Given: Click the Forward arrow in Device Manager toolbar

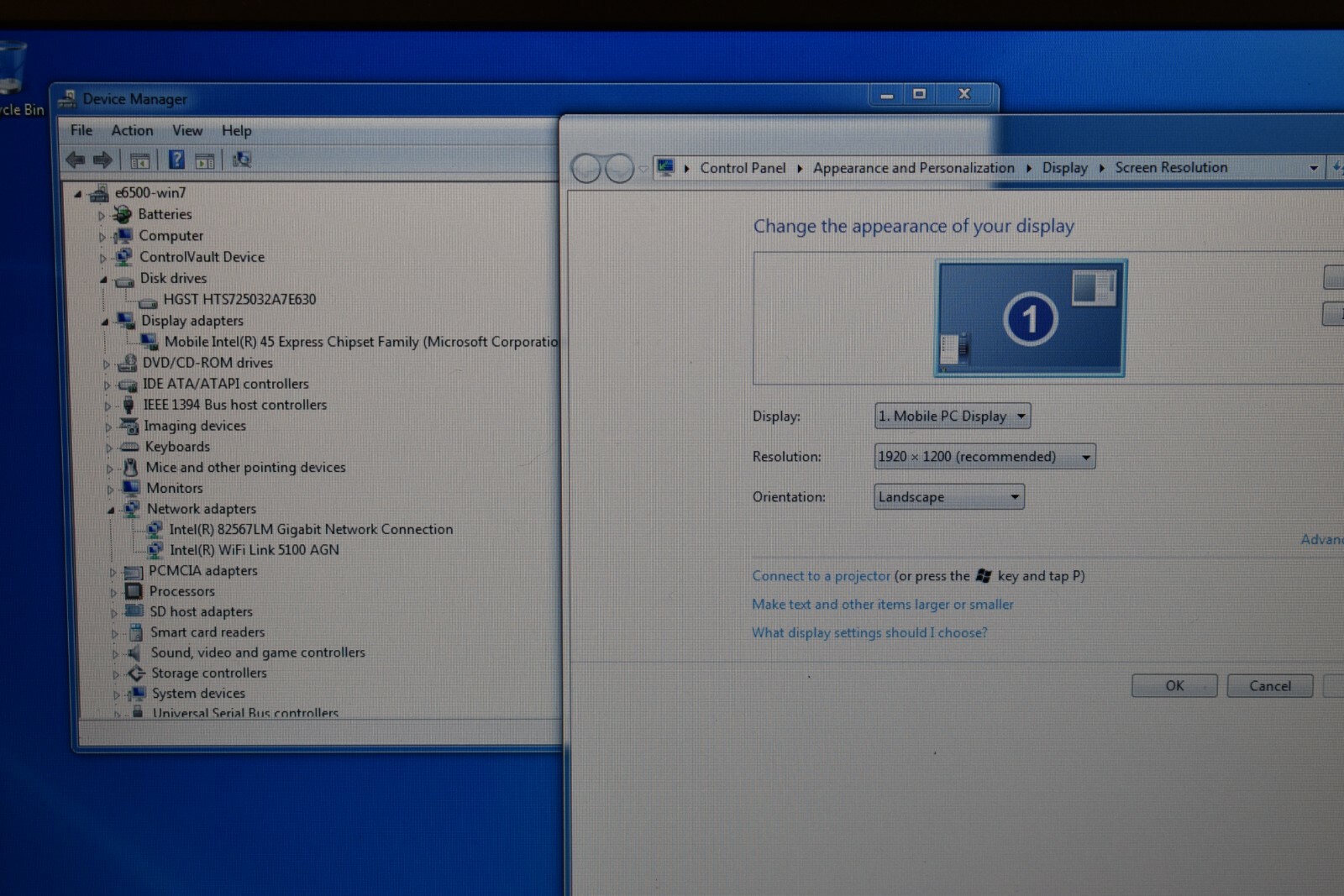Looking at the screenshot, I should [102, 160].
